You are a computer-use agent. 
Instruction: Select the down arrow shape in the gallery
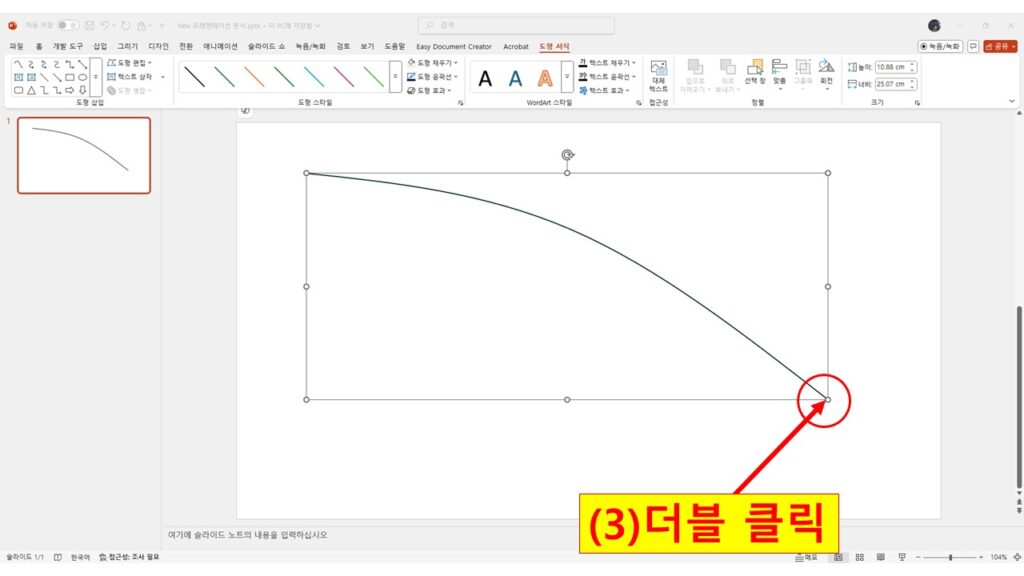click(82, 90)
